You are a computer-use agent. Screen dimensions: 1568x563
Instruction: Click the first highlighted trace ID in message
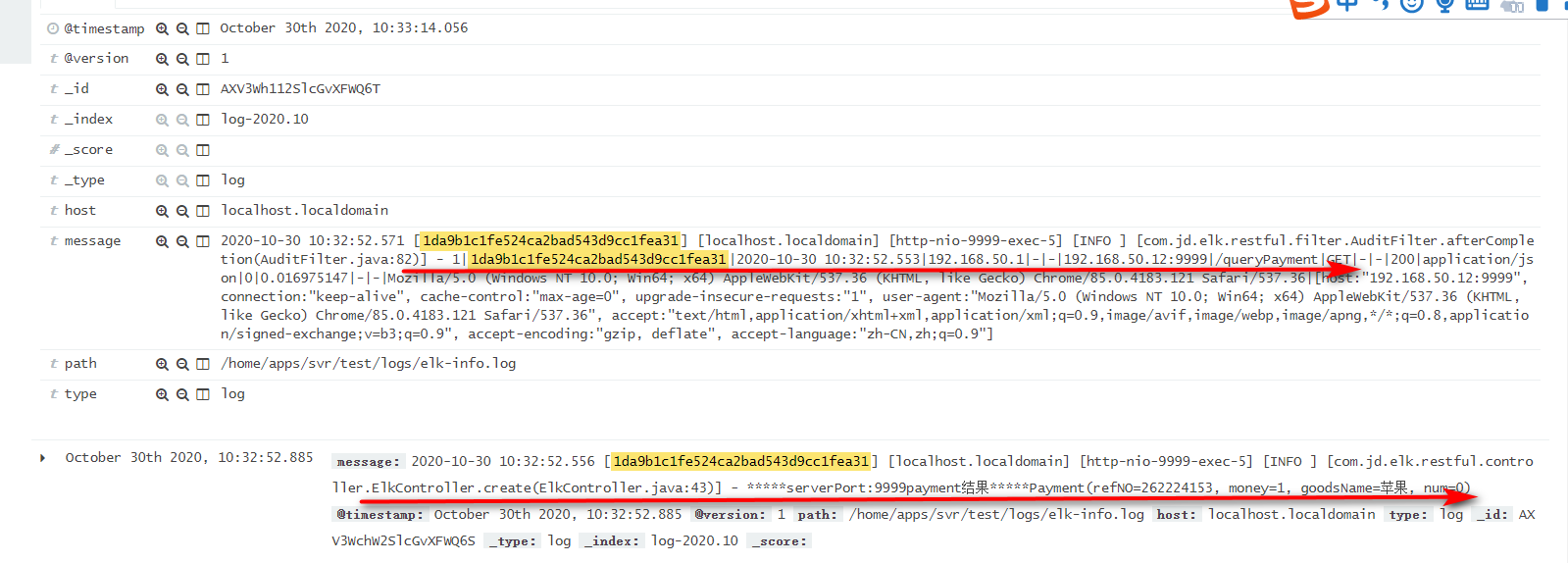(x=551, y=240)
